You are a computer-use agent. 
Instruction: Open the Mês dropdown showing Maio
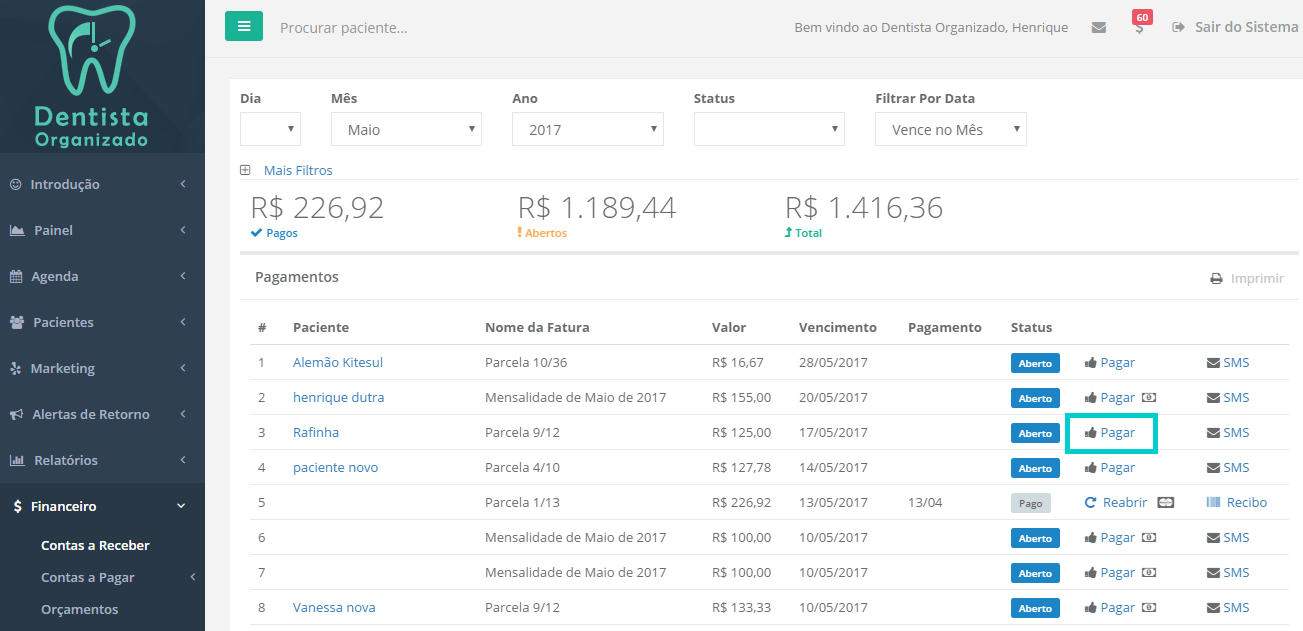pos(406,129)
